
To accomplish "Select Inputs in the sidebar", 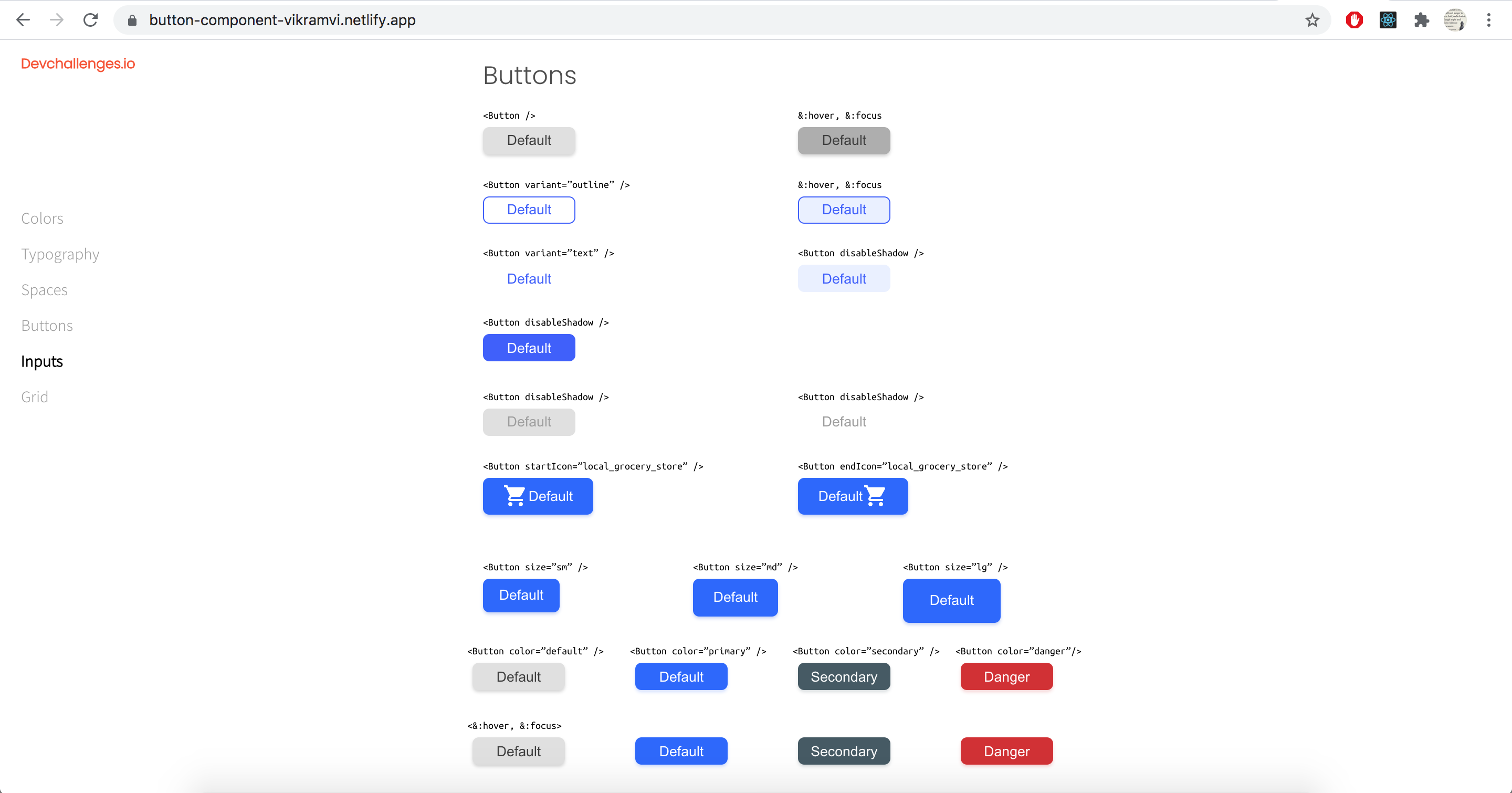I will (41, 361).
